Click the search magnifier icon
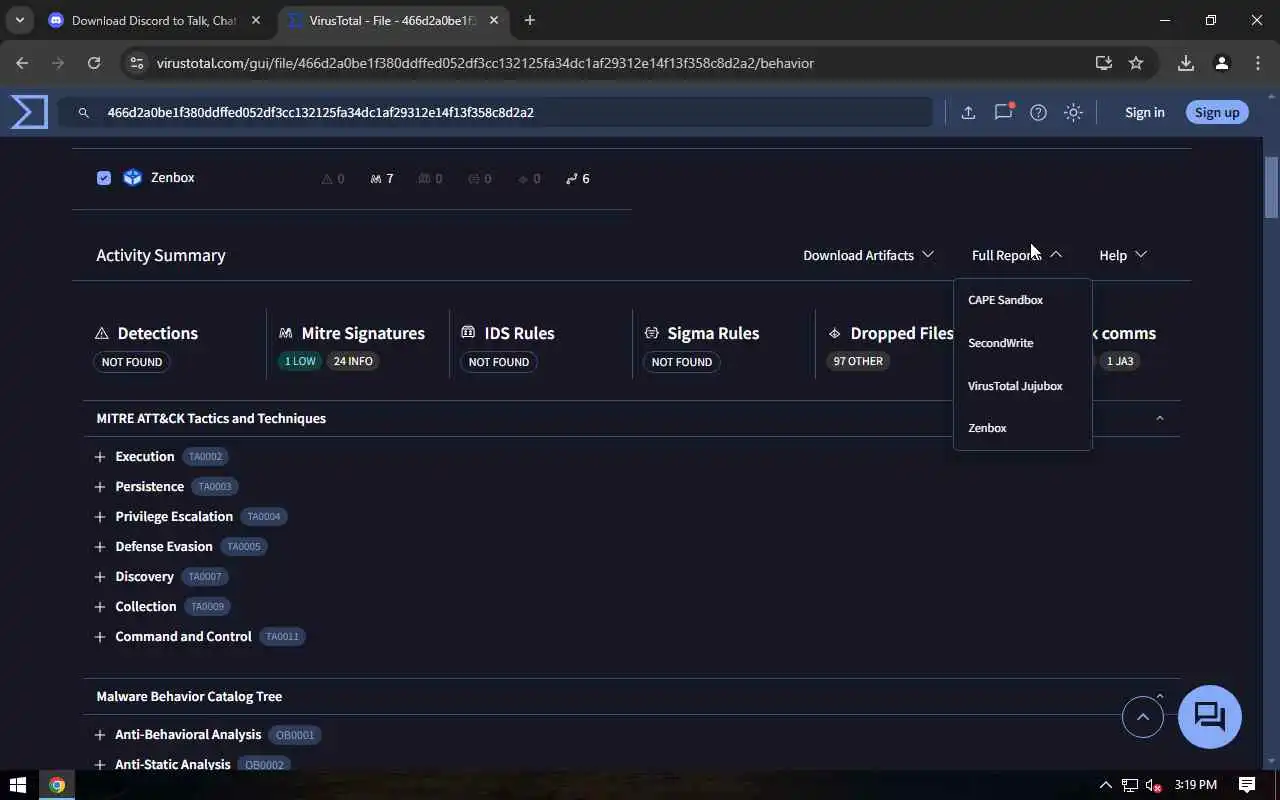The height and width of the screenshot is (800, 1280). 84,113
